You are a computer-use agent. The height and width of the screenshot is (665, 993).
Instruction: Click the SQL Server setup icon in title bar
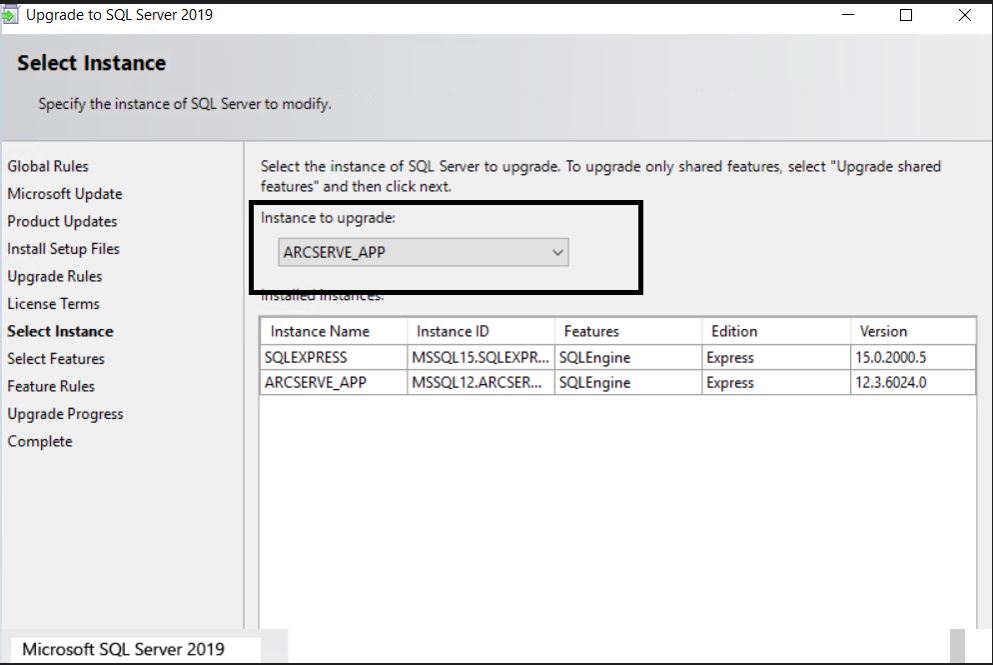click(10, 15)
